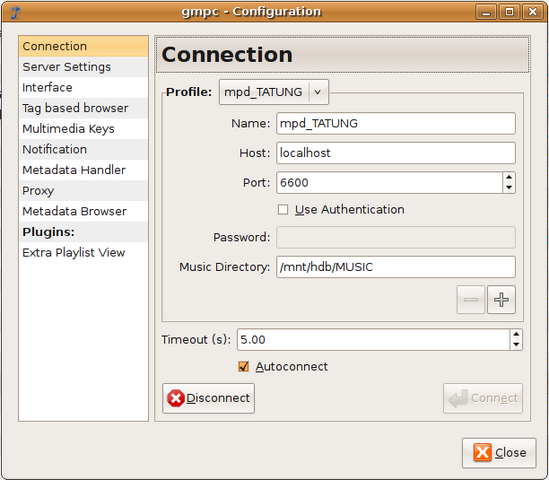Close the configuration dialog with Close button
Viewport: 549px width, 480px height.
(499, 453)
